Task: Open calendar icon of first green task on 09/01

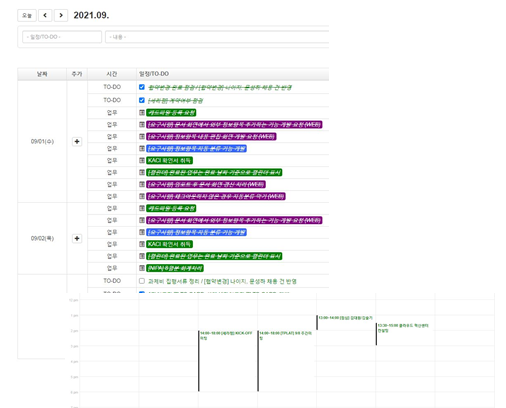Action: point(142,113)
